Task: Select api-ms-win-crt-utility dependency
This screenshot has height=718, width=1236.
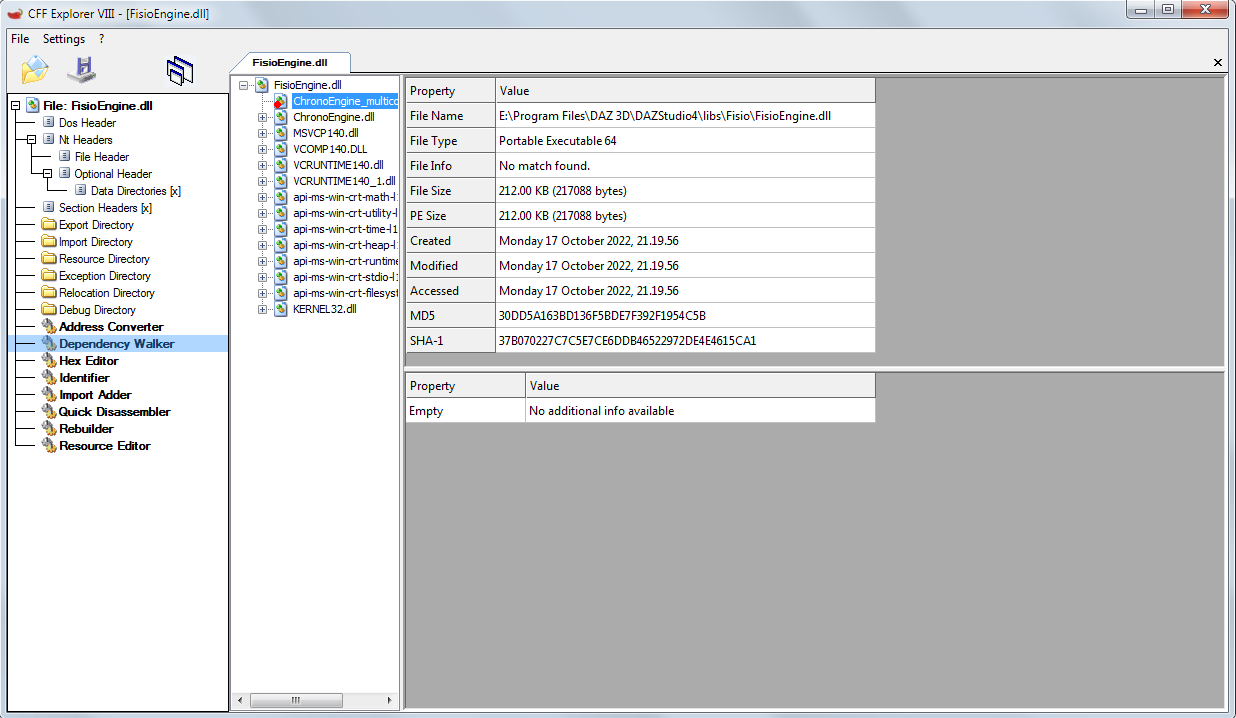Action: [345, 213]
